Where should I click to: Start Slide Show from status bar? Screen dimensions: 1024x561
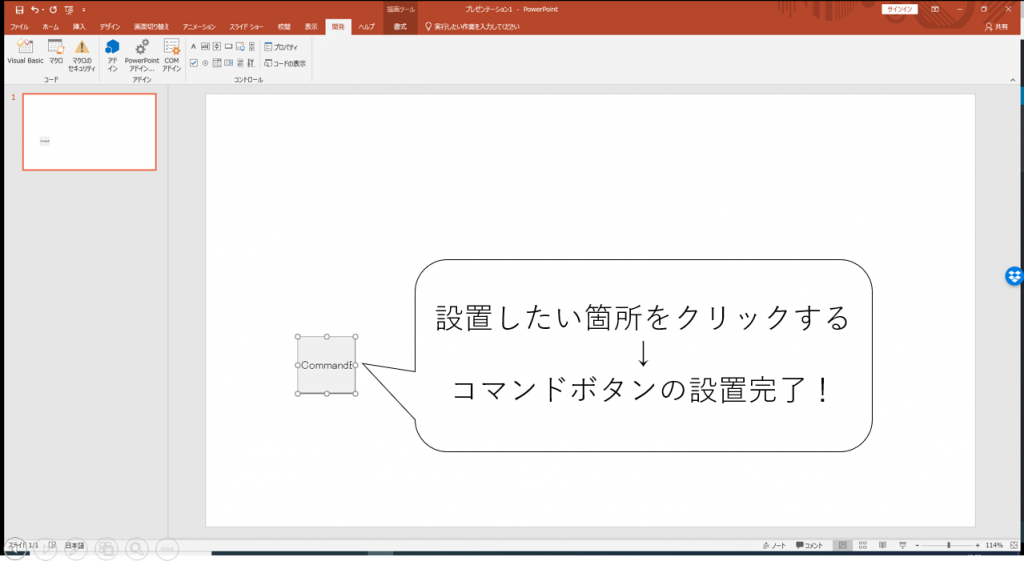903,545
